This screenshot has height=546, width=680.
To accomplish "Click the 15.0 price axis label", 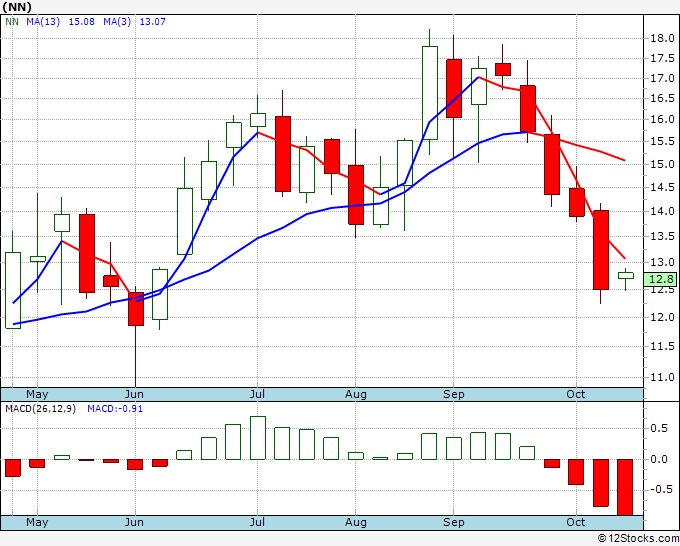I will click(662, 164).
